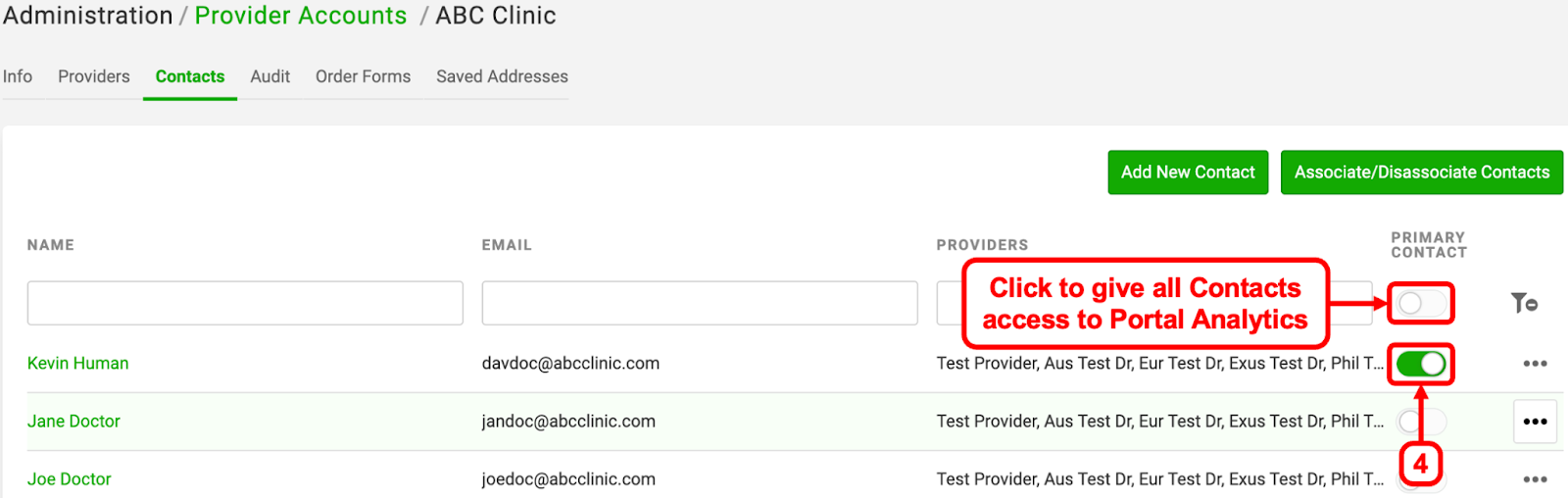Turn off Kevin Human's primary contact toggle
Image resolution: width=1568 pixels, height=498 pixels.
point(1421,364)
